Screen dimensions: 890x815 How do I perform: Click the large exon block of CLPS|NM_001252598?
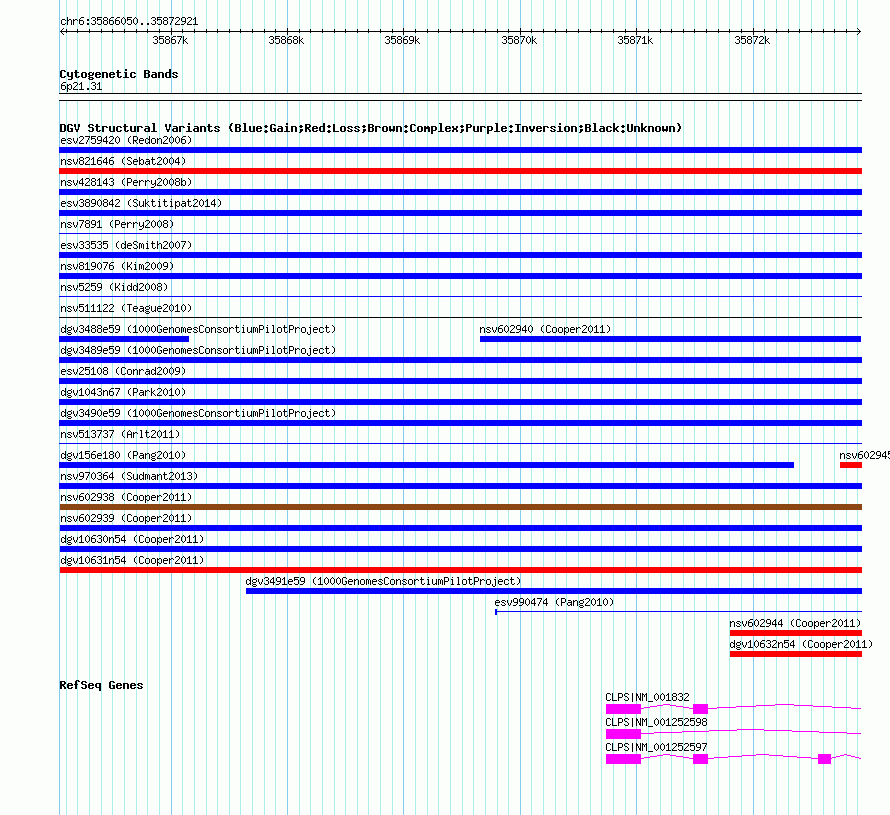click(623, 734)
